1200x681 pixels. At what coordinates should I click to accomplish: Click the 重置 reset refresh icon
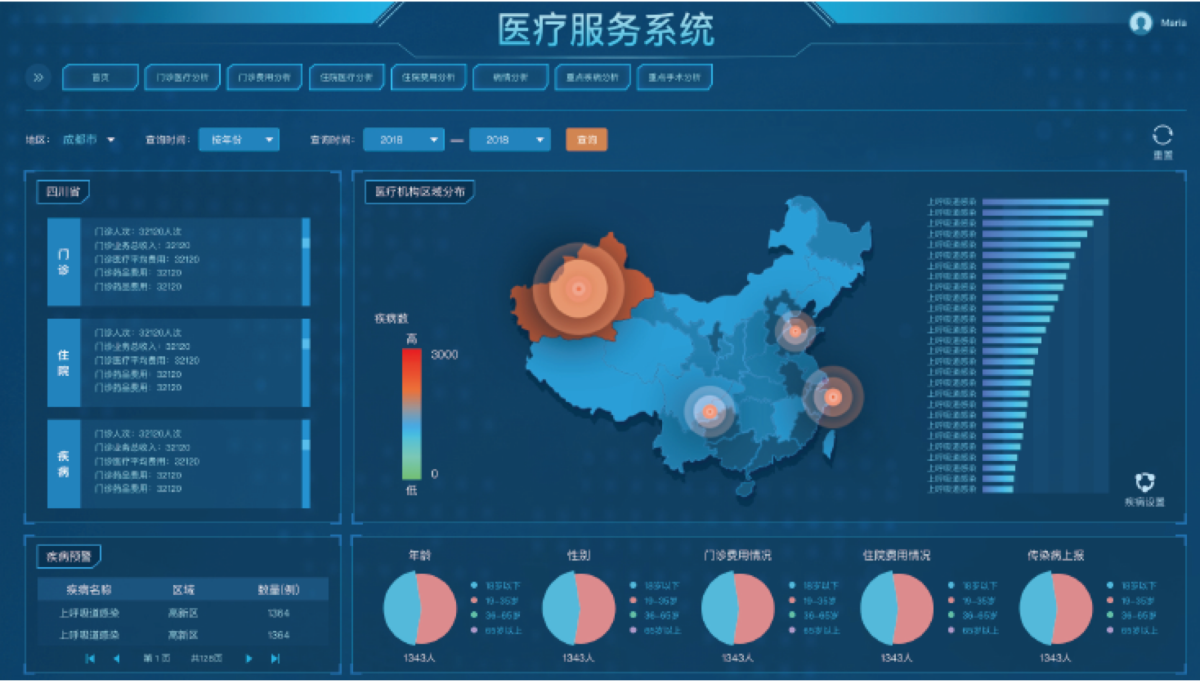coord(1162,136)
